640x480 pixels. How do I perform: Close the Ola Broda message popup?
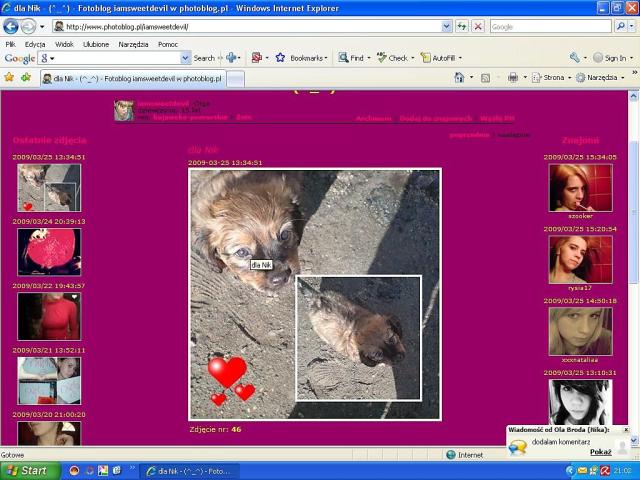[626, 429]
